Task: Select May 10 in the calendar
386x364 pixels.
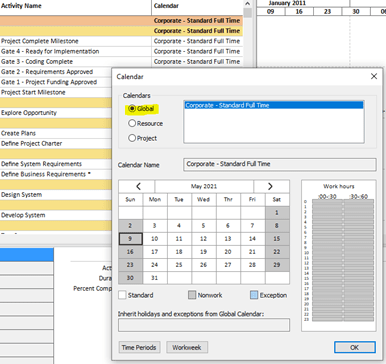Action: point(155,239)
